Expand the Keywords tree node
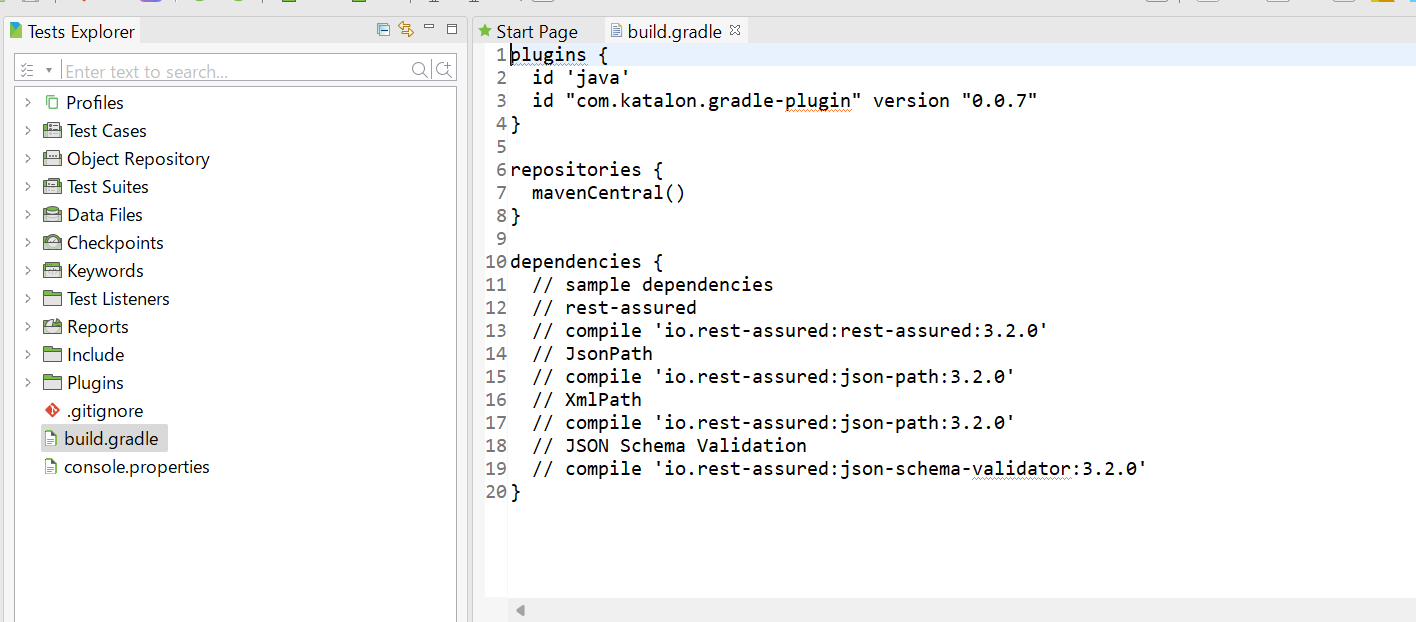This screenshot has width=1416, height=622. click(28, 270)
